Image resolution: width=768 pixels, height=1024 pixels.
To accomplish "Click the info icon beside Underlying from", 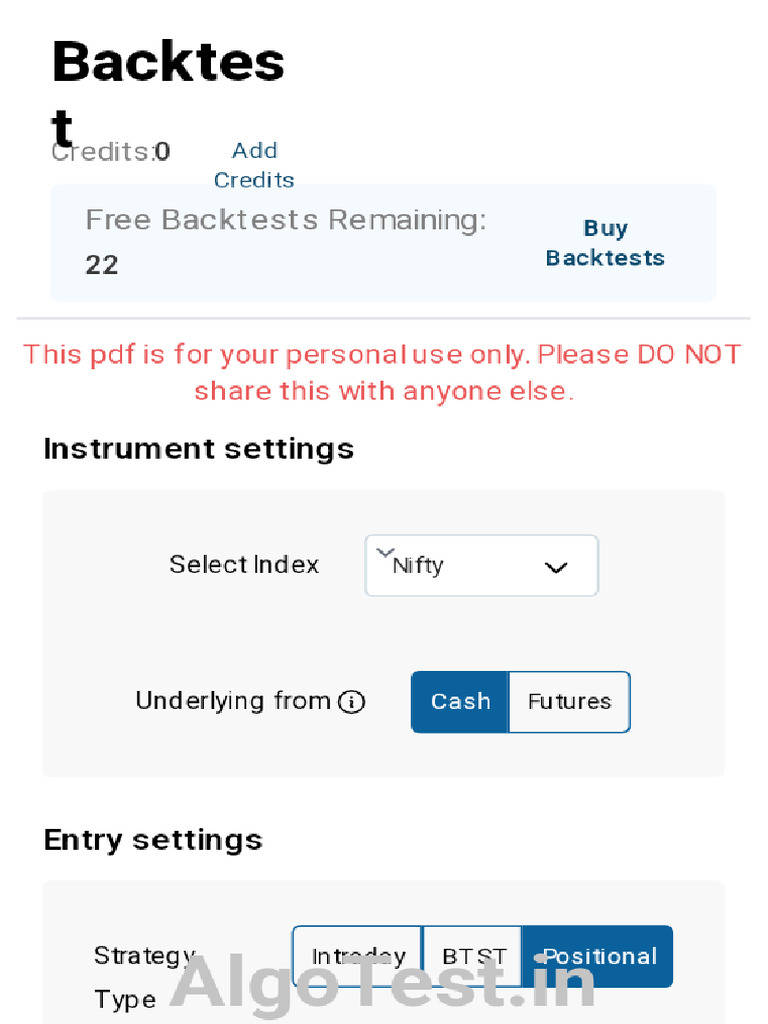I will click(x=351, y=702).
